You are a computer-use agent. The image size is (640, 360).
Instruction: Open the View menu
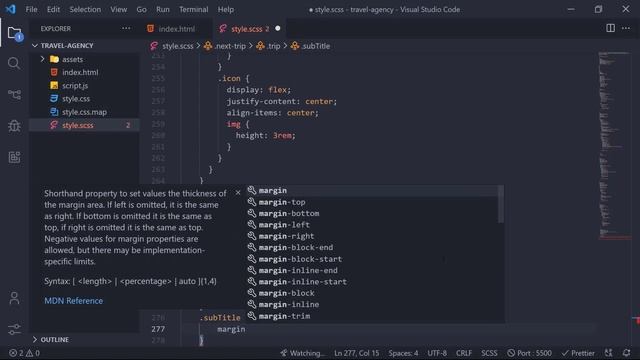click(x=118, y=9)
